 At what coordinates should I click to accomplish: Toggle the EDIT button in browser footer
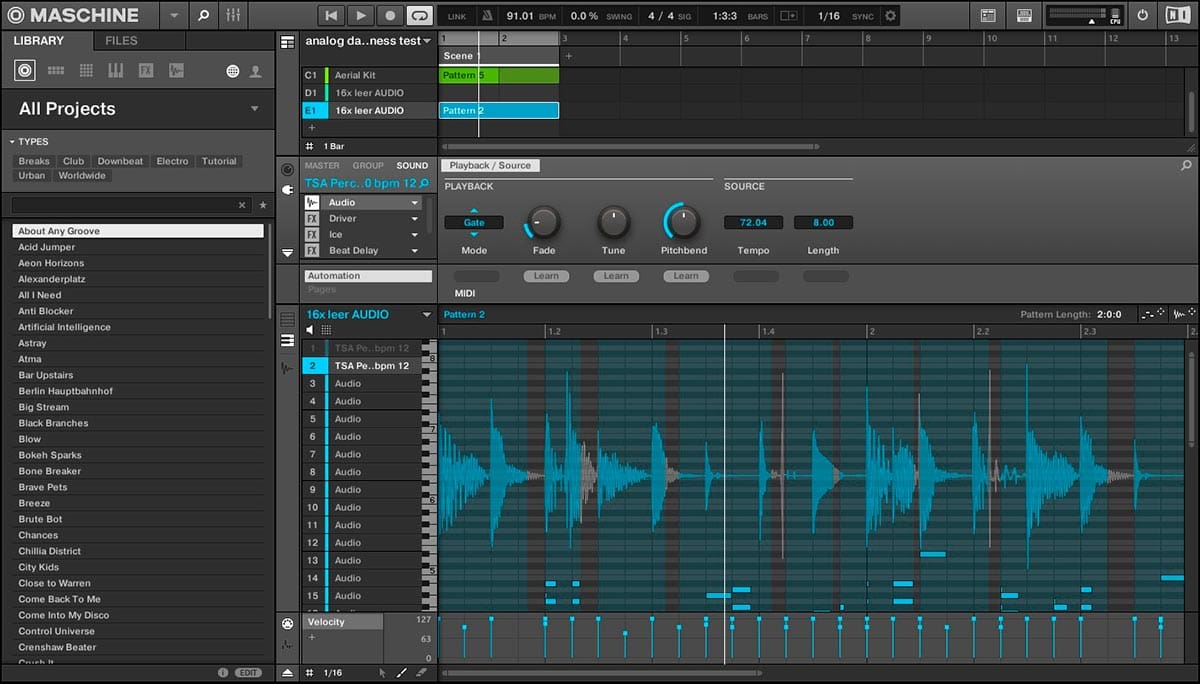(x=248, y=673)
